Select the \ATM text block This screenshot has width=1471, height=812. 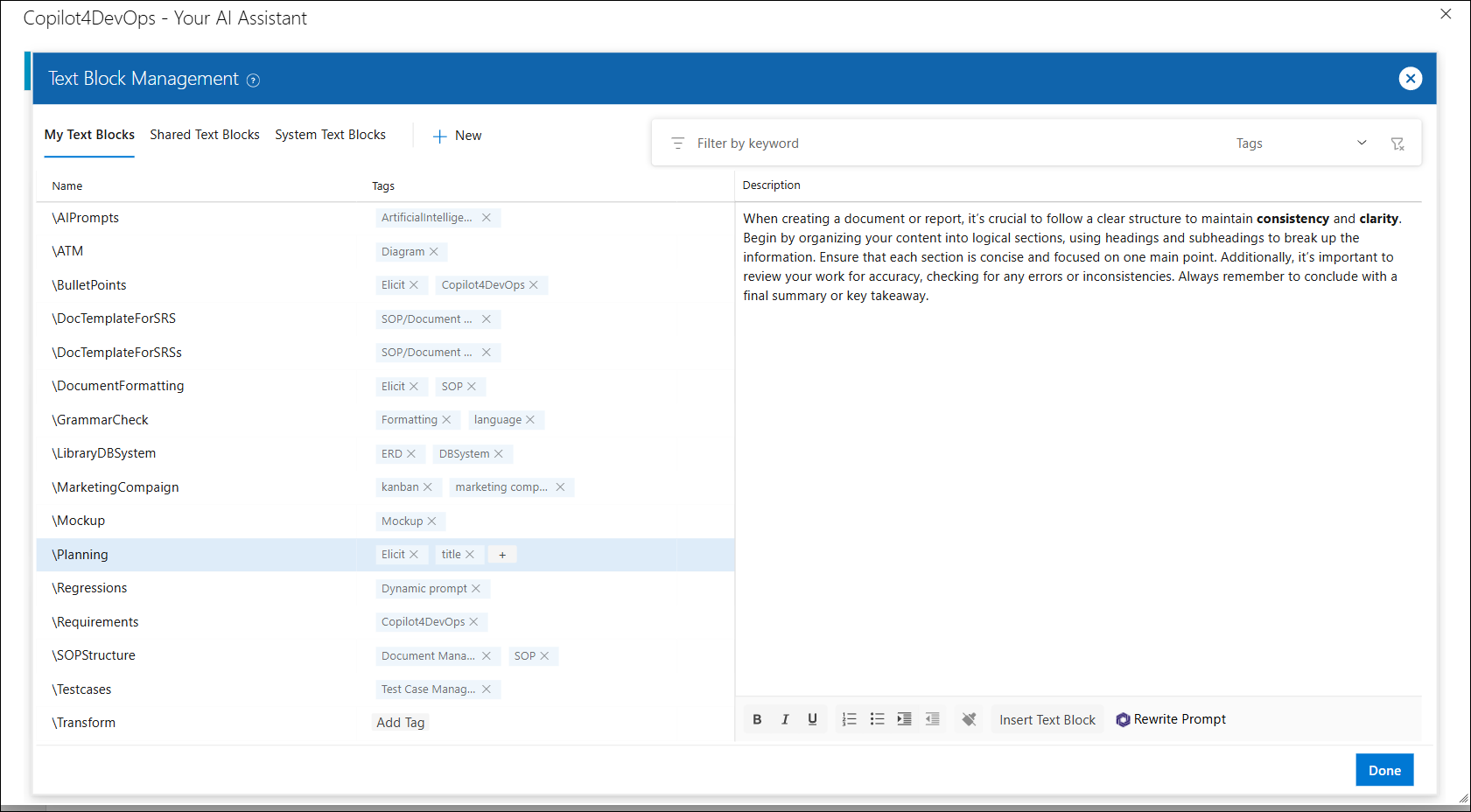(x=67, y=251)
